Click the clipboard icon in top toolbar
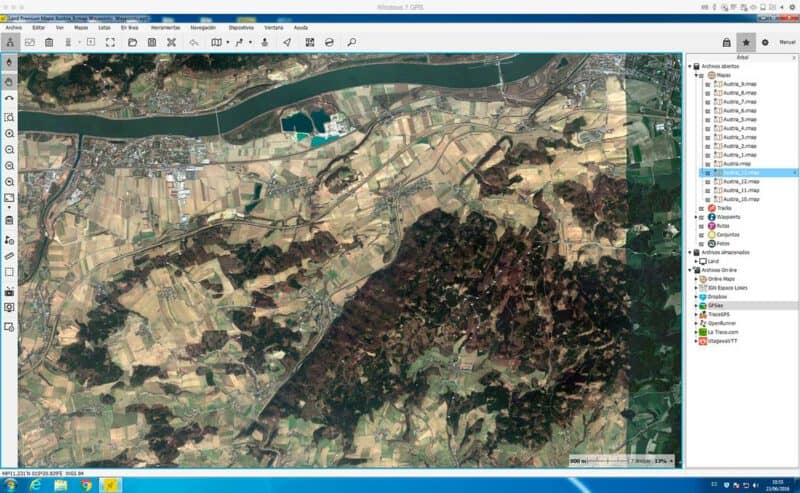This screenshot has width=800, height=493. (49, 42)
